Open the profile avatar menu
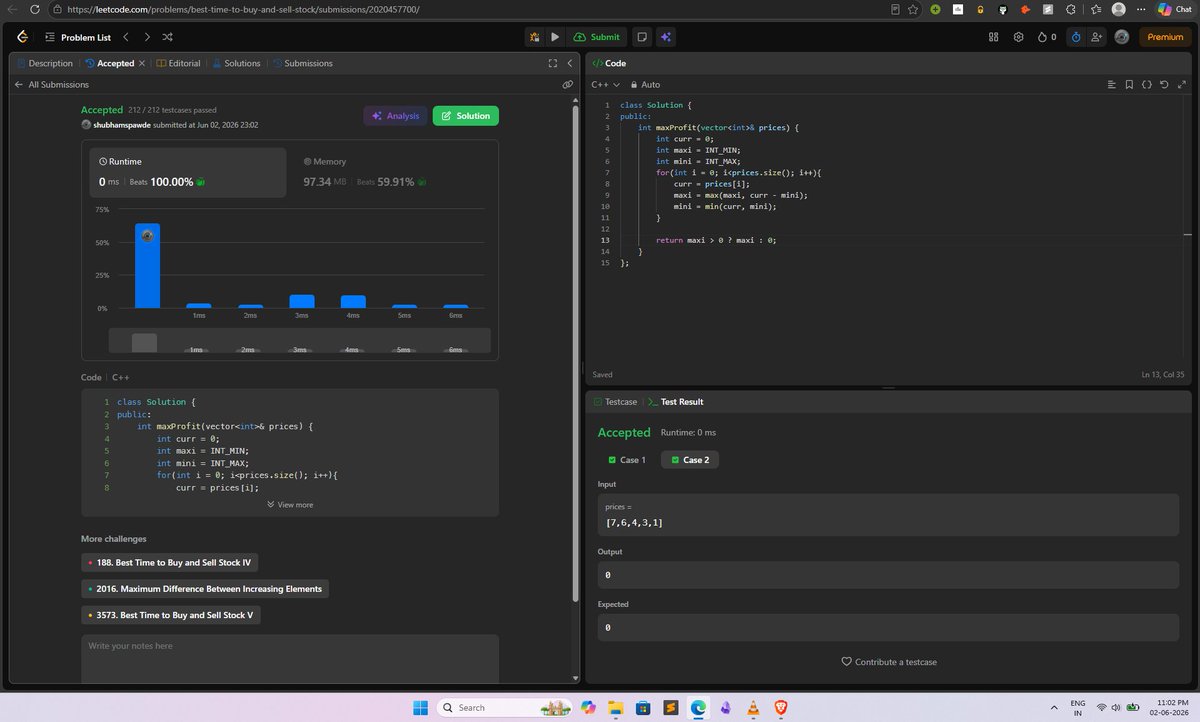Image resolution: width=1200 pixels, height=722 pixels. (1122, 37)
